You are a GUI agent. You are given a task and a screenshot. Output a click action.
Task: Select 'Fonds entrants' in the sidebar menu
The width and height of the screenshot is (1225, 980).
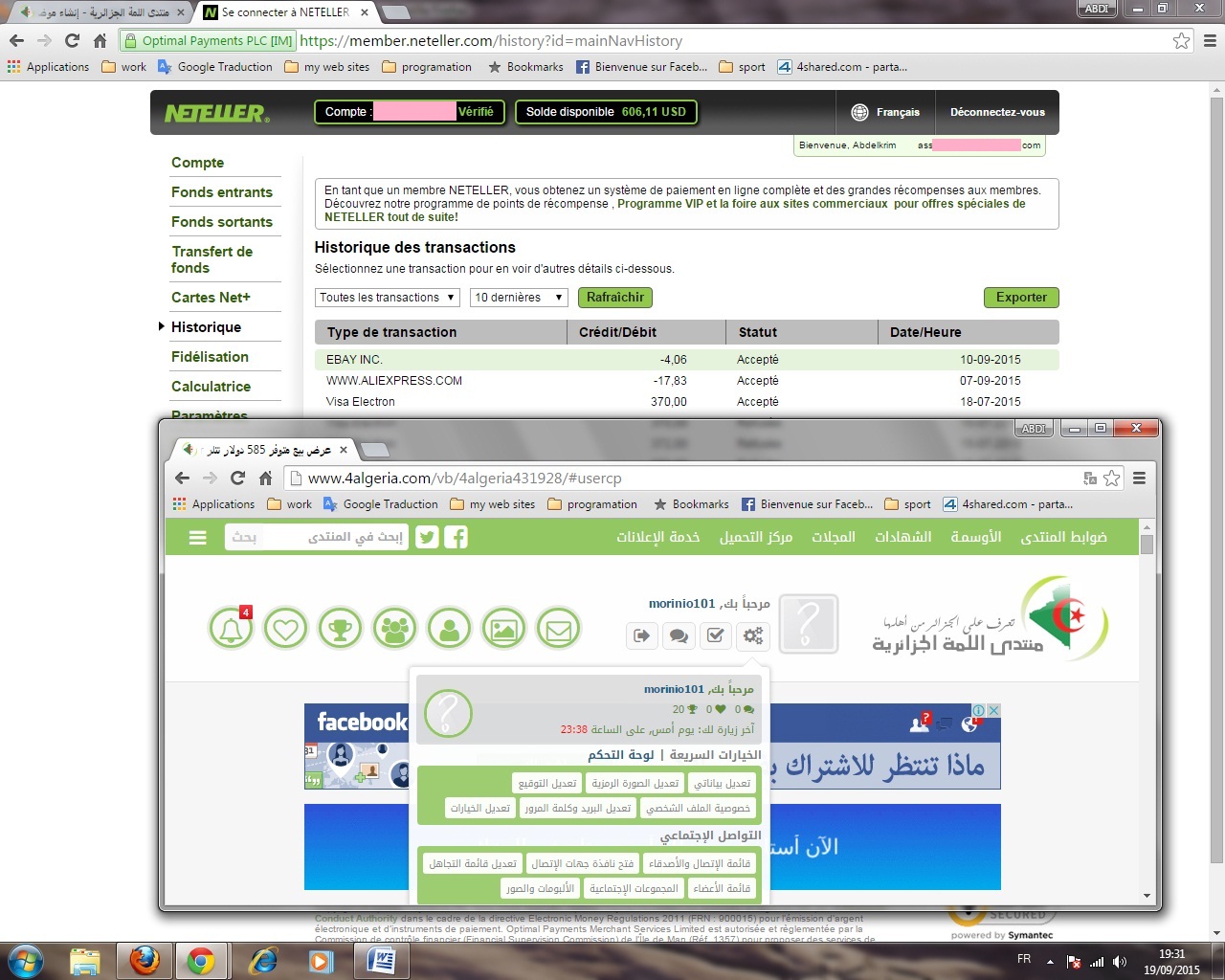click(x=222, y=192)
